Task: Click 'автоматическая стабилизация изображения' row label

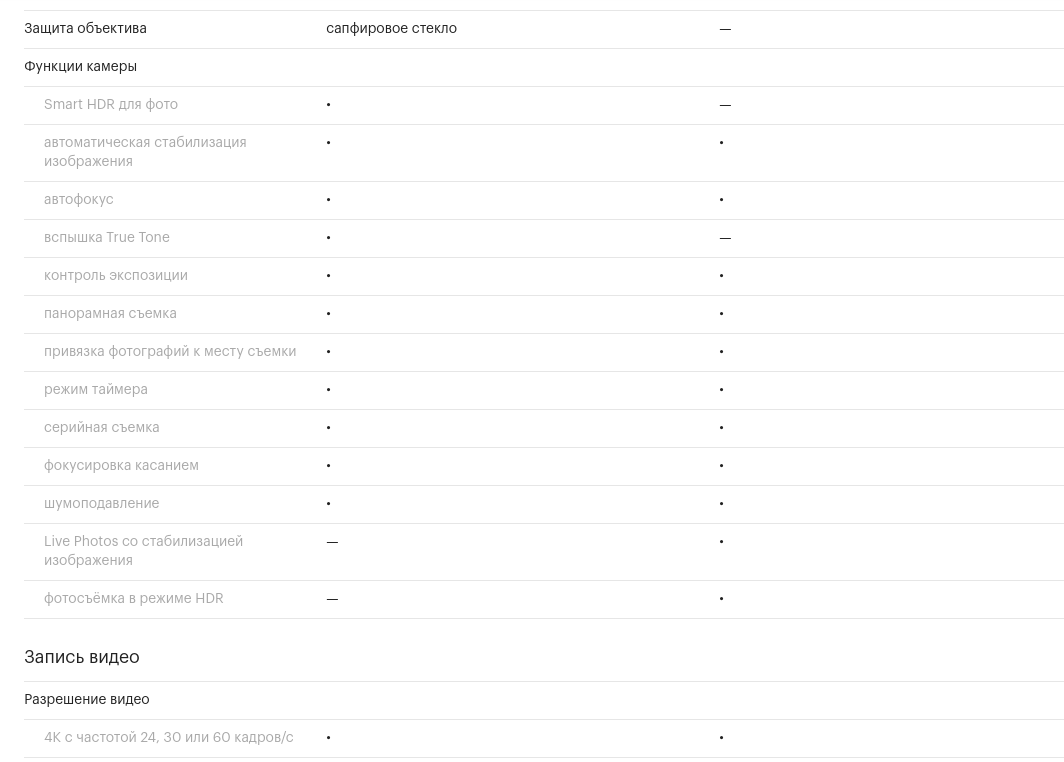Action: click(145, 152)
